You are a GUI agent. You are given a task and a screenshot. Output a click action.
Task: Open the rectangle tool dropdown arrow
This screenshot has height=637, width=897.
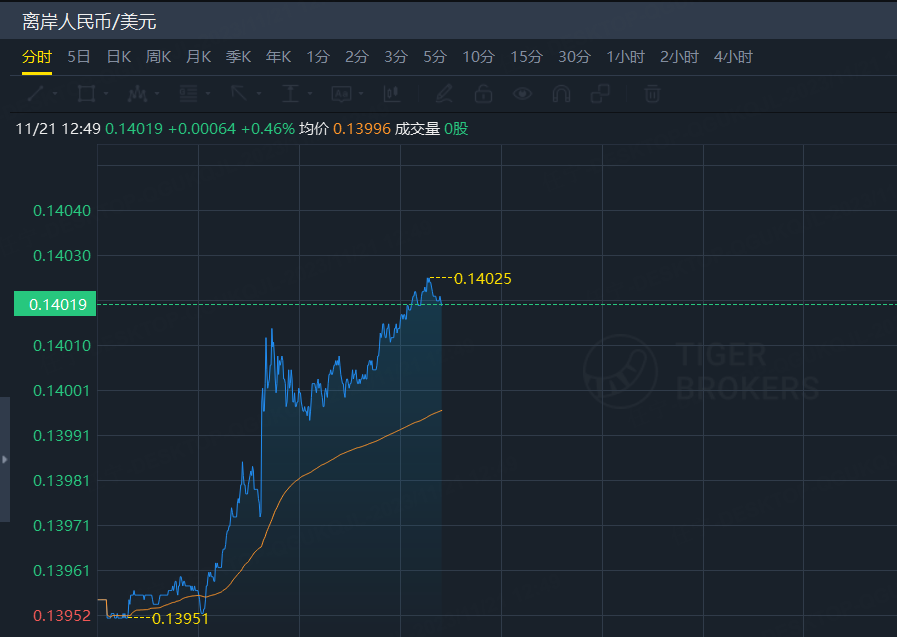click(x=106, y=94)
